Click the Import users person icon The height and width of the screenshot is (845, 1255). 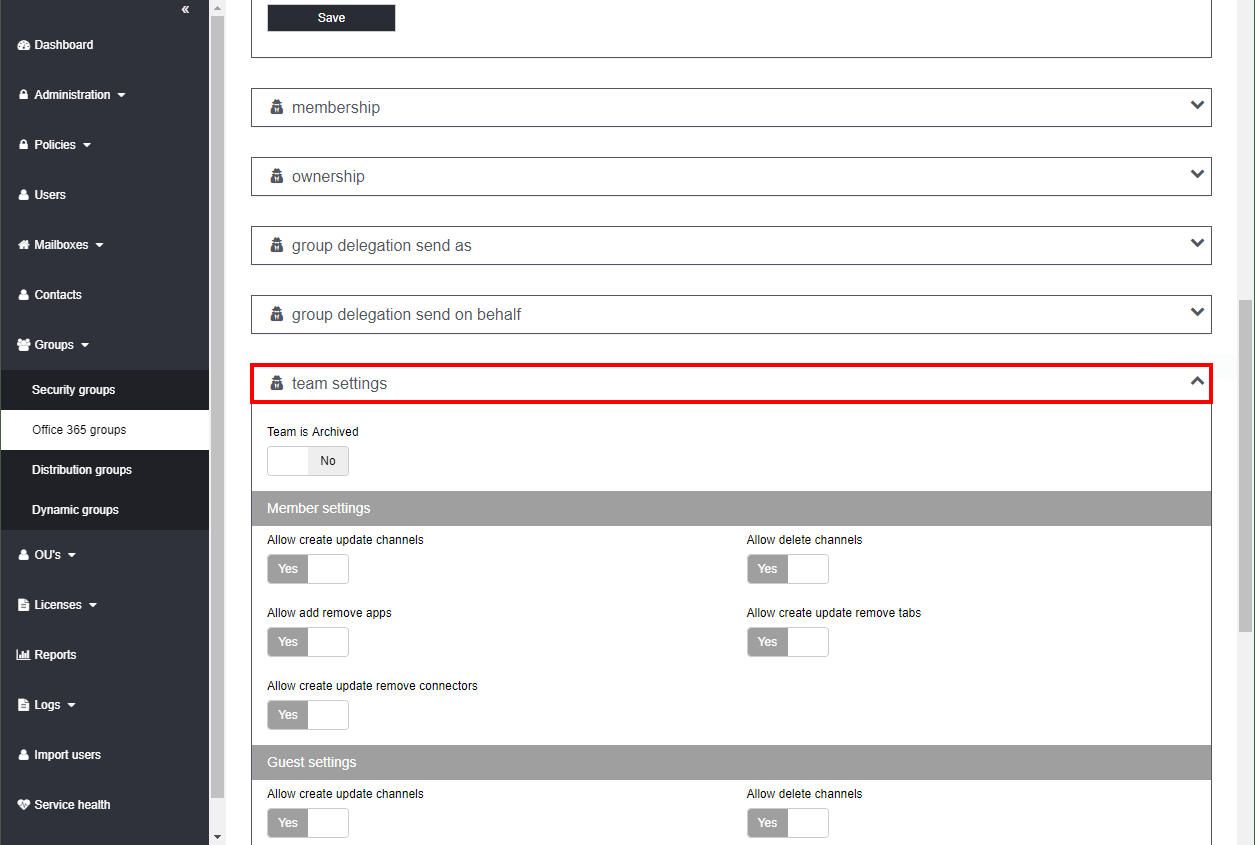pos(24,755)
